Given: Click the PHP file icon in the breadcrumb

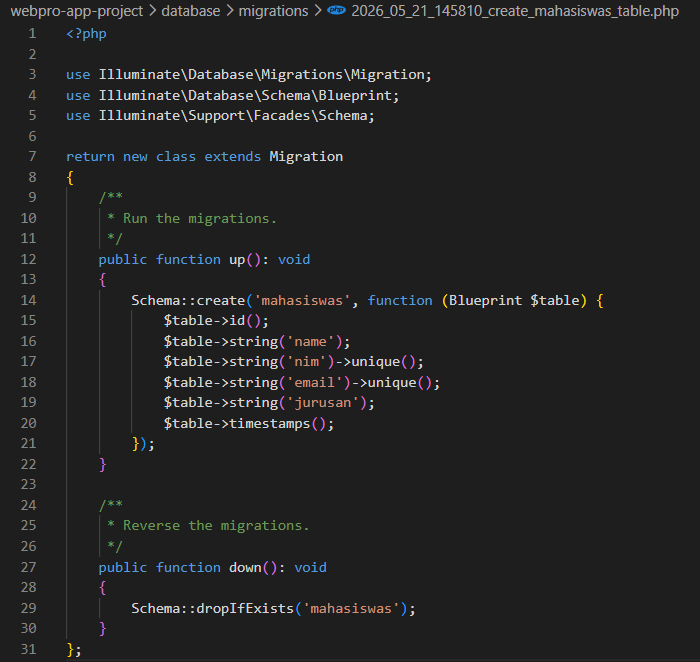Looking at the screenshot, I should [336, 10].
